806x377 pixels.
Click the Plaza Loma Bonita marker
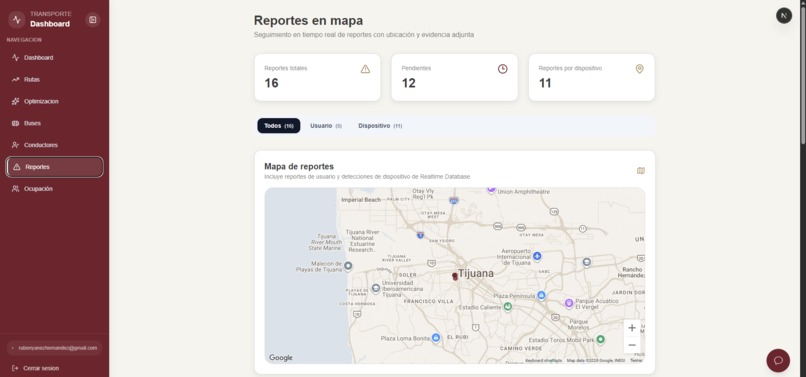436,338
